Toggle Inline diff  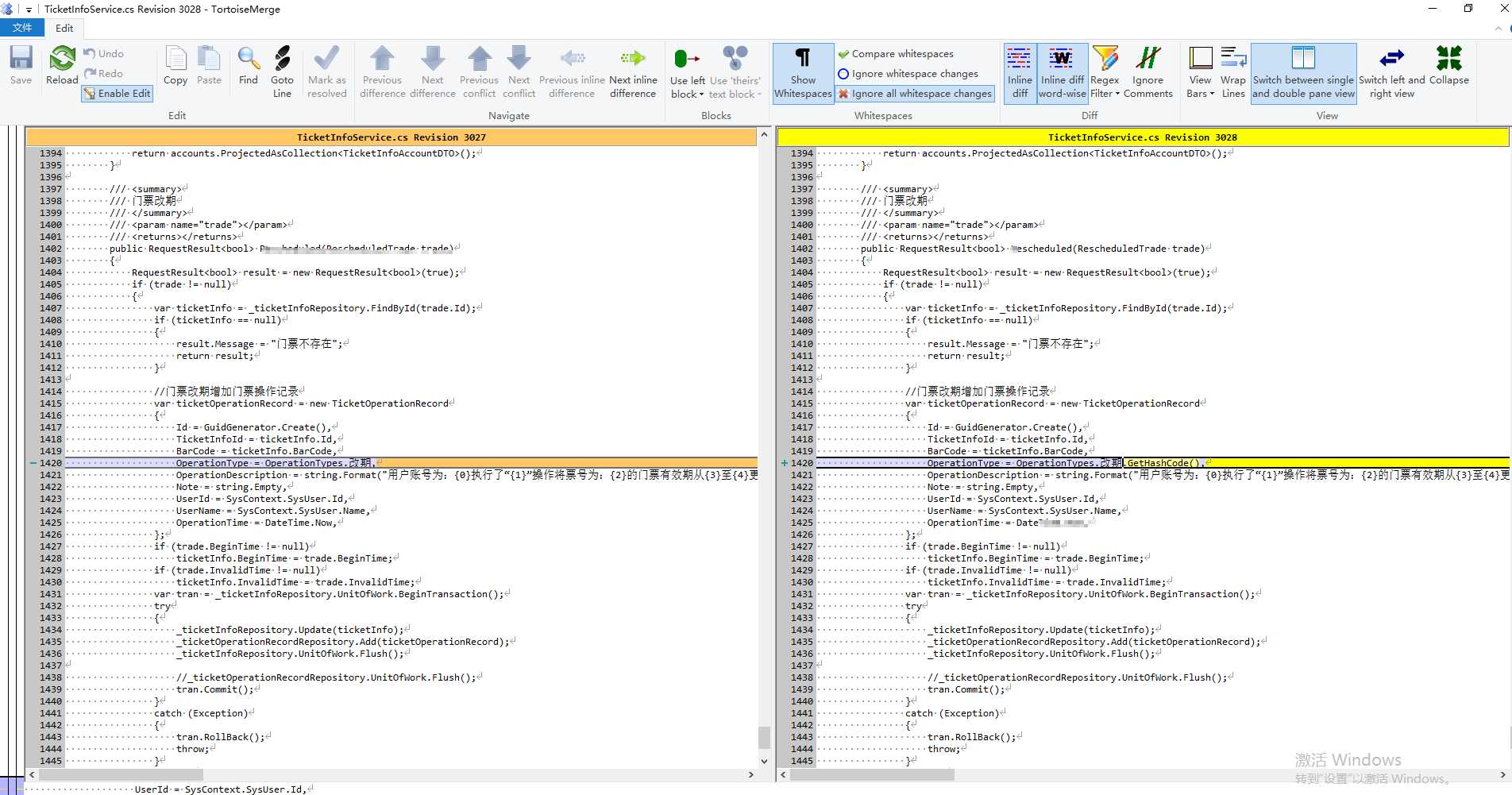click(x=1020, y=73)
